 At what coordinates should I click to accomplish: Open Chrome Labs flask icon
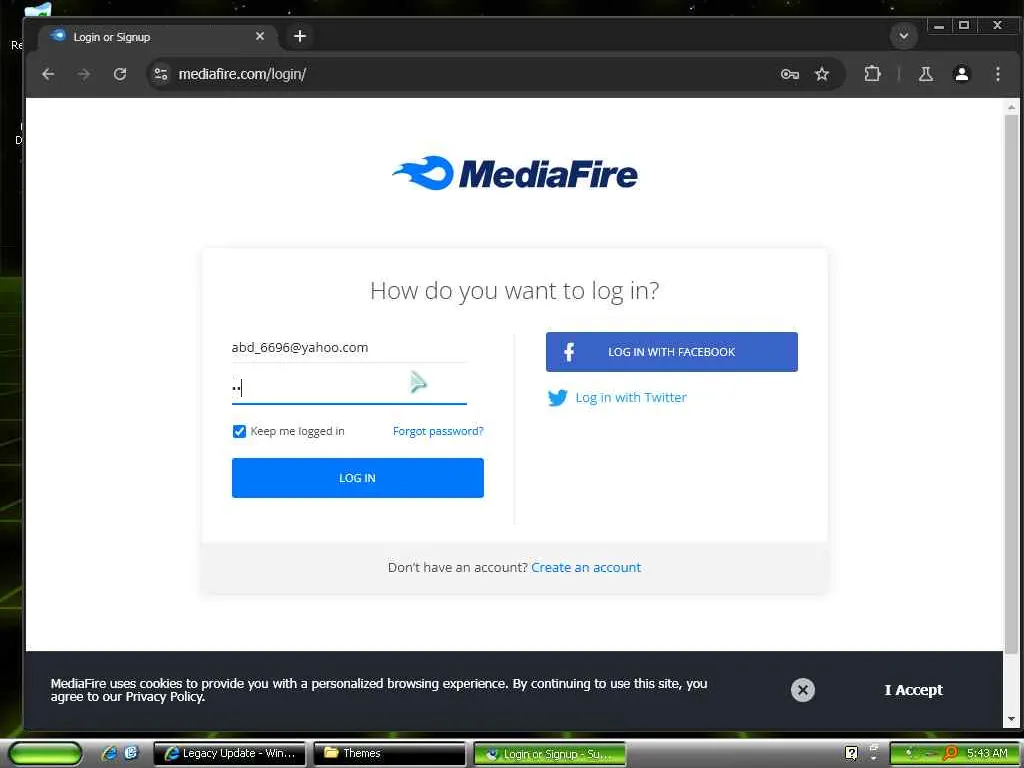tap(925, 74)
